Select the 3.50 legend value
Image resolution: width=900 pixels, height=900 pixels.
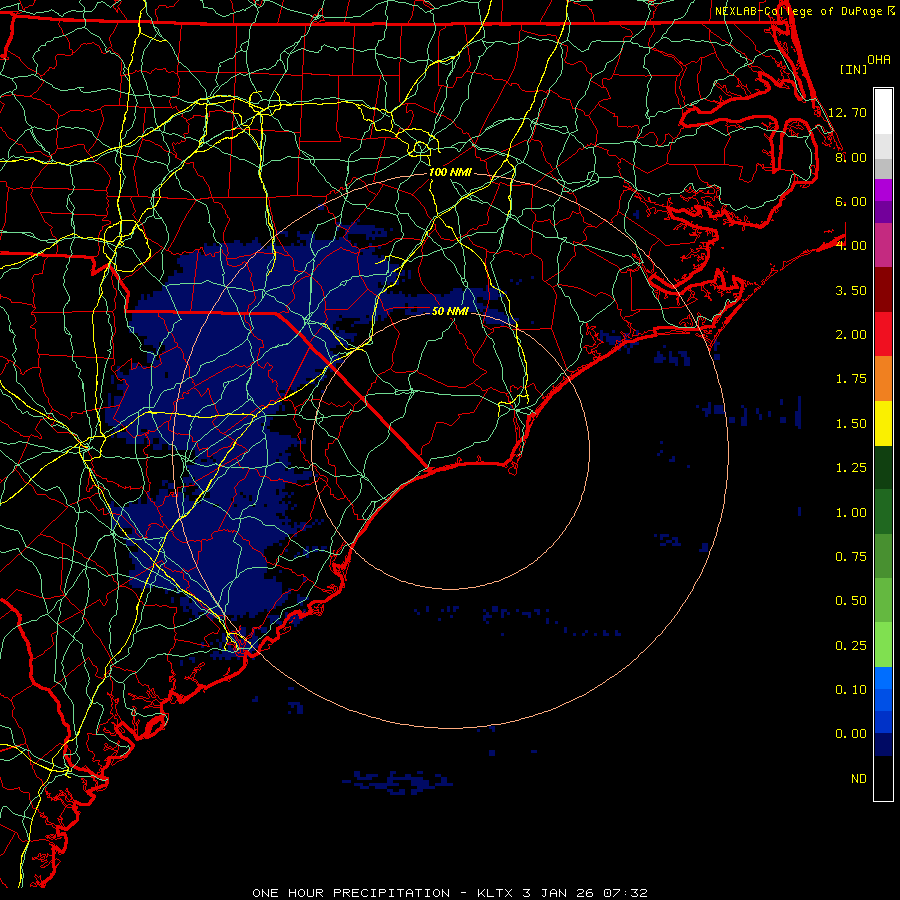(x=851, y=290)
